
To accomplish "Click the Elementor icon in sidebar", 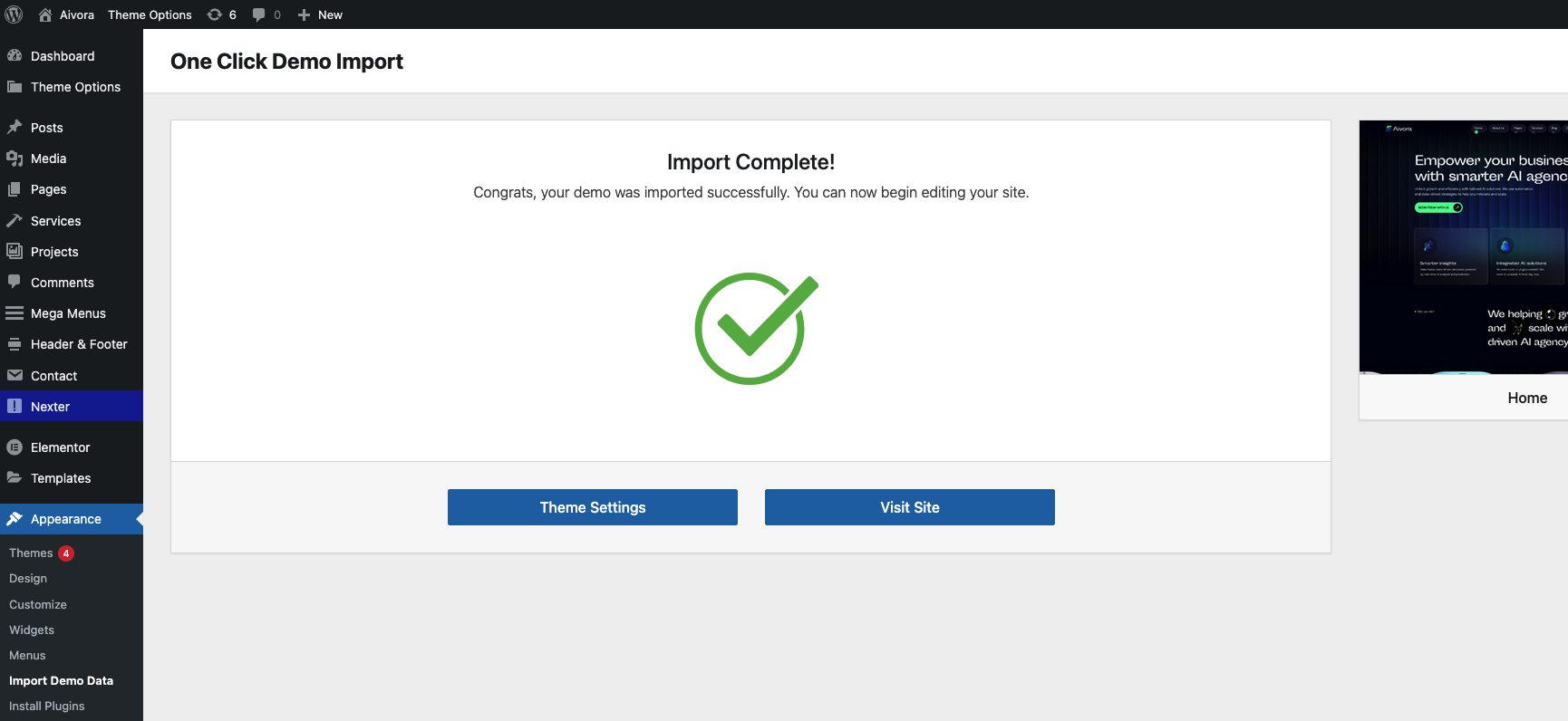I will [15, 447].
